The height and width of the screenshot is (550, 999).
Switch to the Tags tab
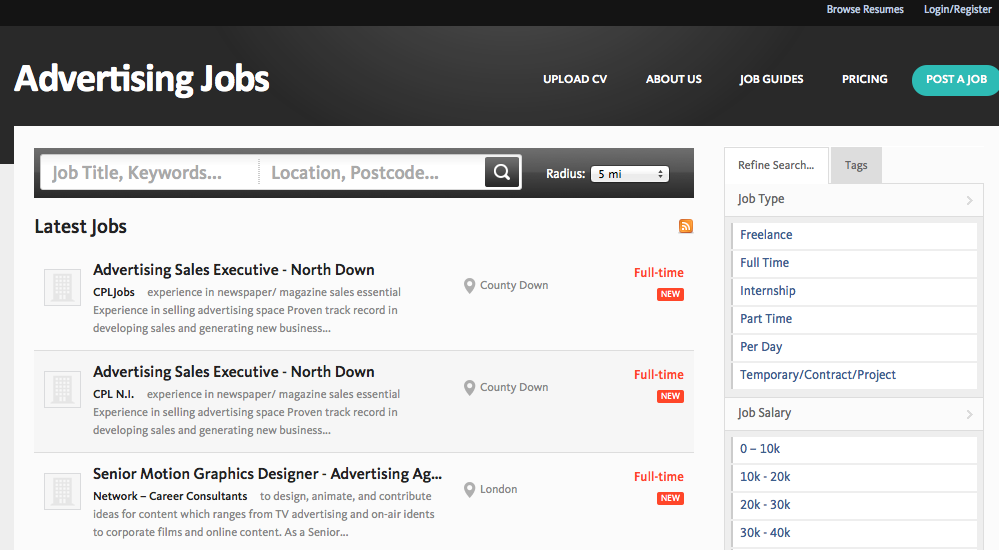pos(856,166)
